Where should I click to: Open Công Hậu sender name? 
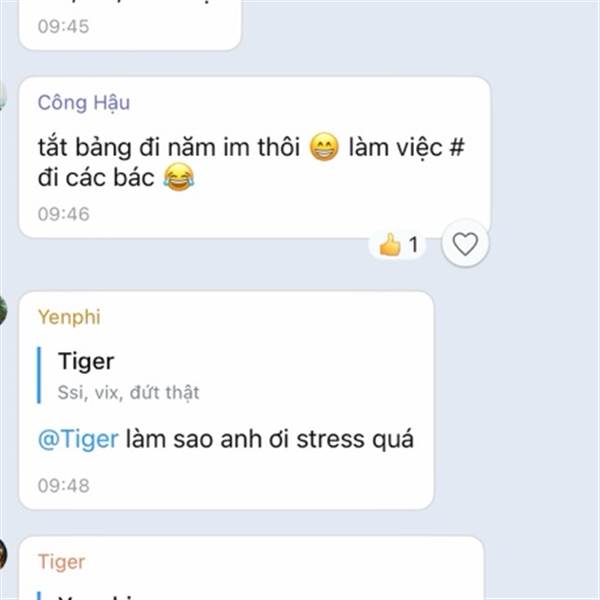(84, 103)
